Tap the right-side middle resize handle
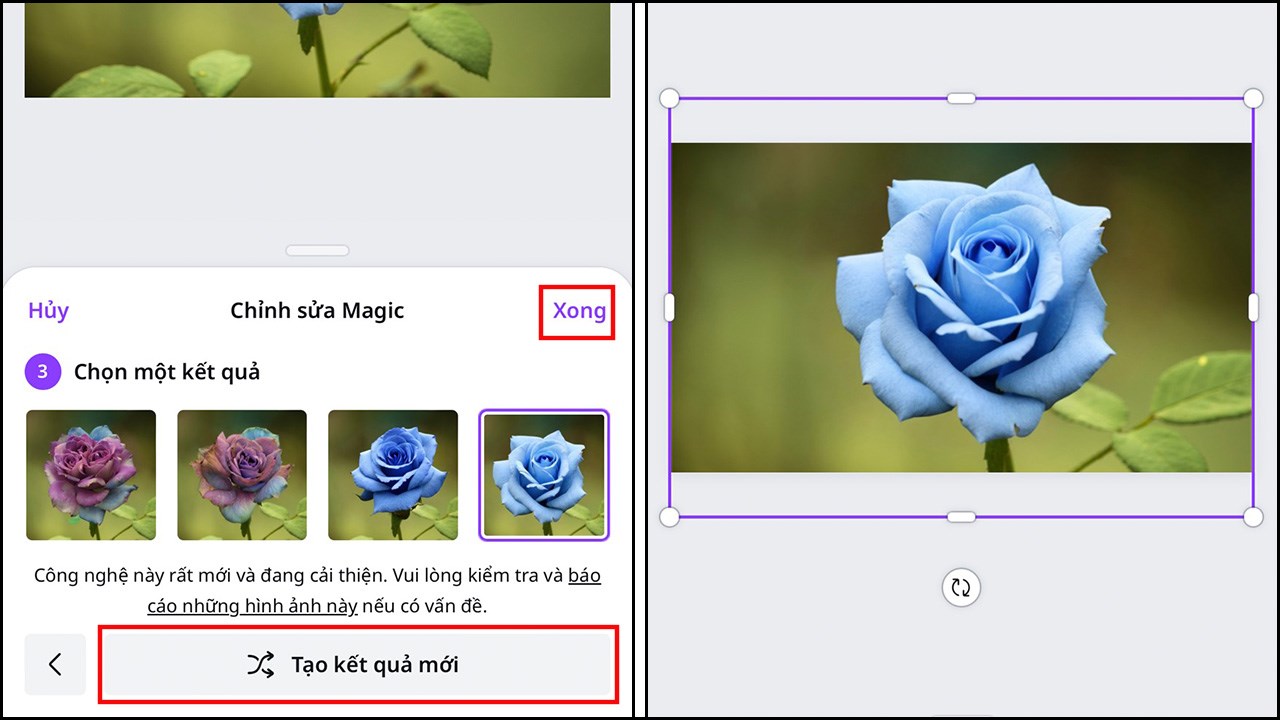1280x720 pixels. point(1252,307)
